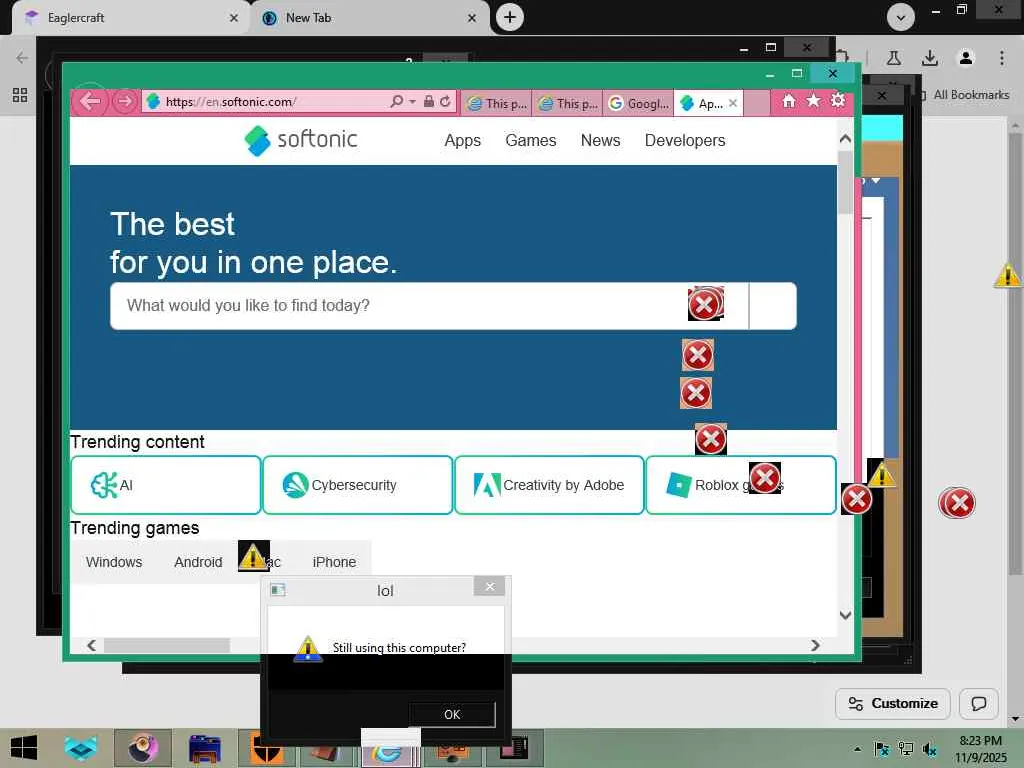Viewport: 1024px width, 768px height.
Task: Switch to the Google IE tab
Action: pyautogui.click(x=638, y=103)
